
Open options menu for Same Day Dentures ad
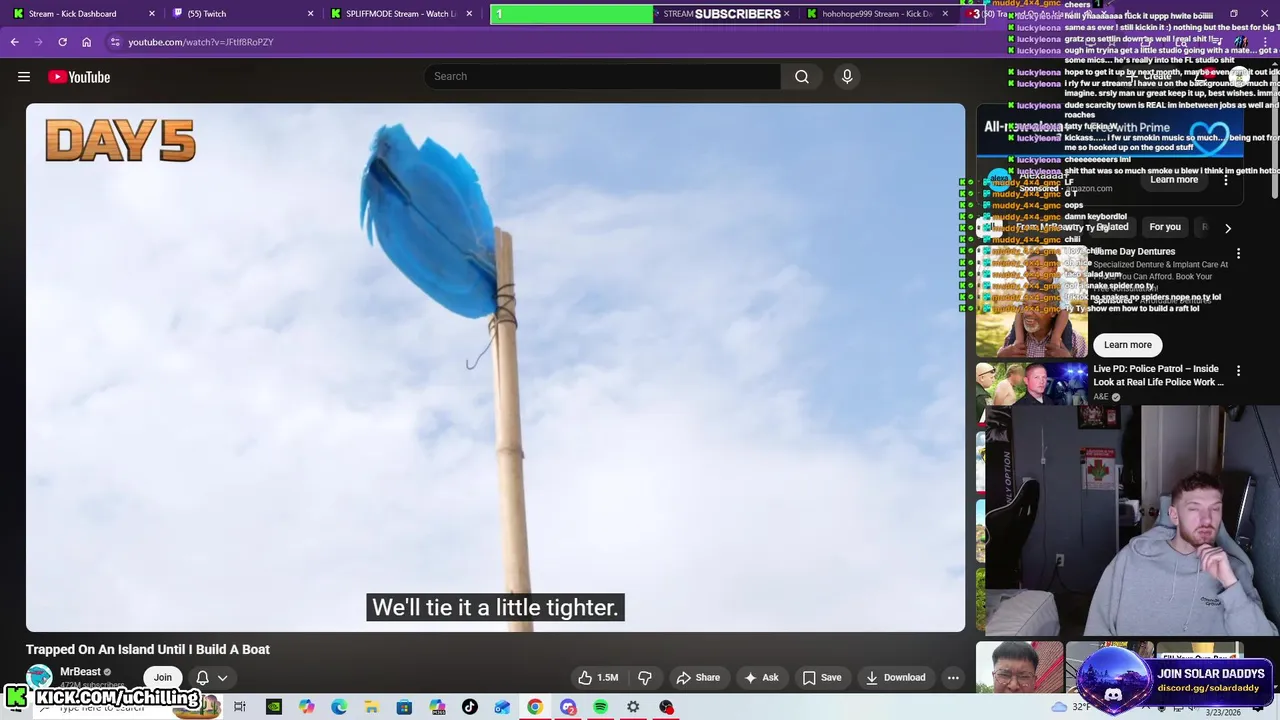[x=1238, y=253]
